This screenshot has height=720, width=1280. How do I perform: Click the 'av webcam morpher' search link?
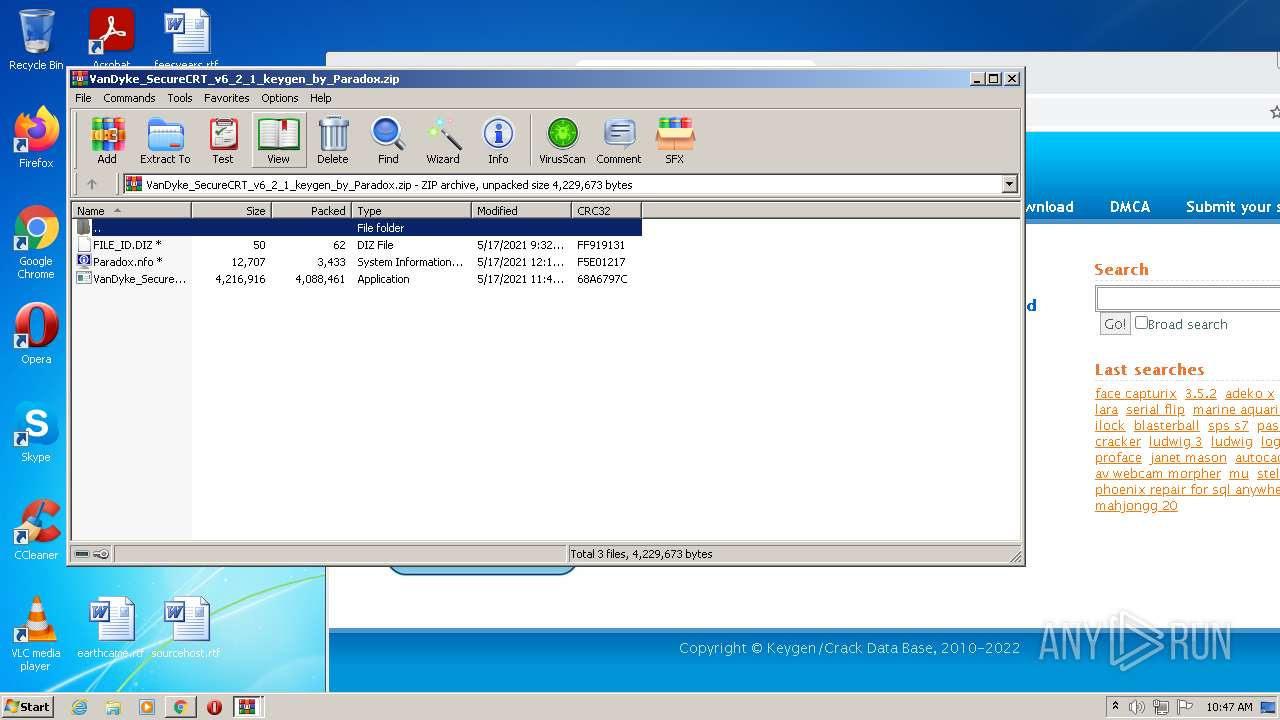[1158, 473]
